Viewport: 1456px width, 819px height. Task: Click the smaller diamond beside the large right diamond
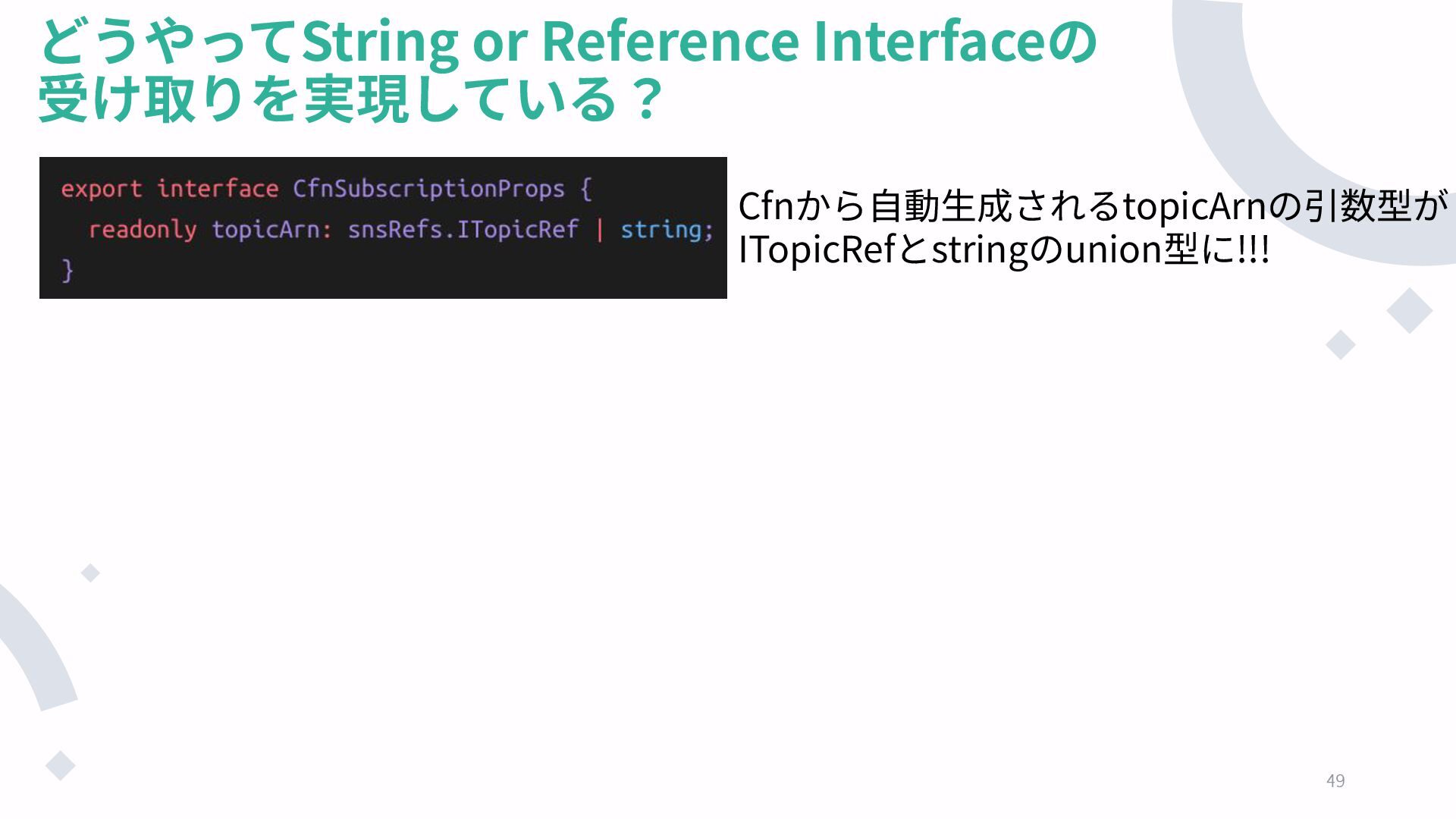1341,345
